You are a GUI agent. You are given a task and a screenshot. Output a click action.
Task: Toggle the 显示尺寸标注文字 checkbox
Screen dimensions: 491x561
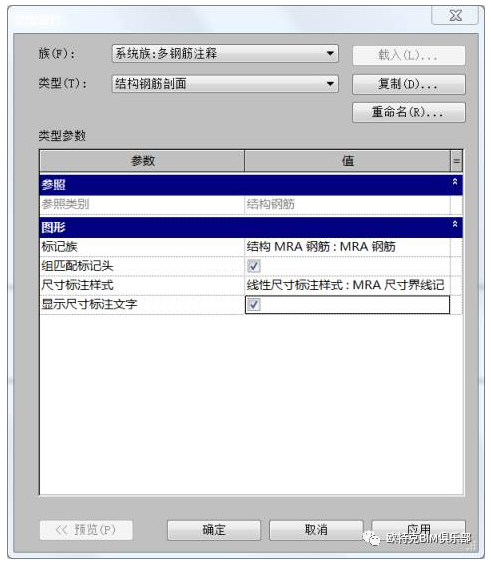pyautogui.click(x=254, y=304)
